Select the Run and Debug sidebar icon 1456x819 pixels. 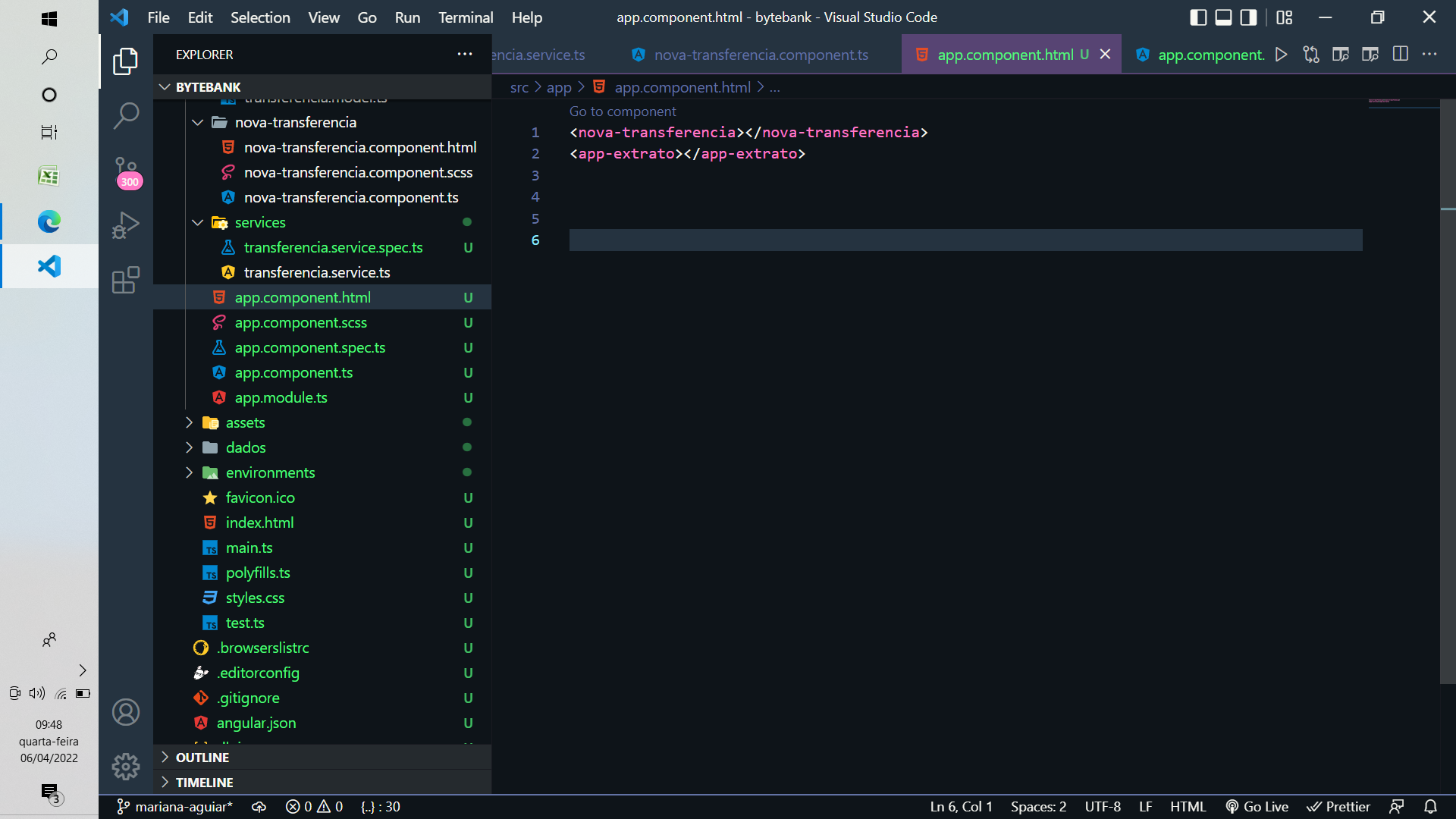pyautogui.click(x=126, y=225)
